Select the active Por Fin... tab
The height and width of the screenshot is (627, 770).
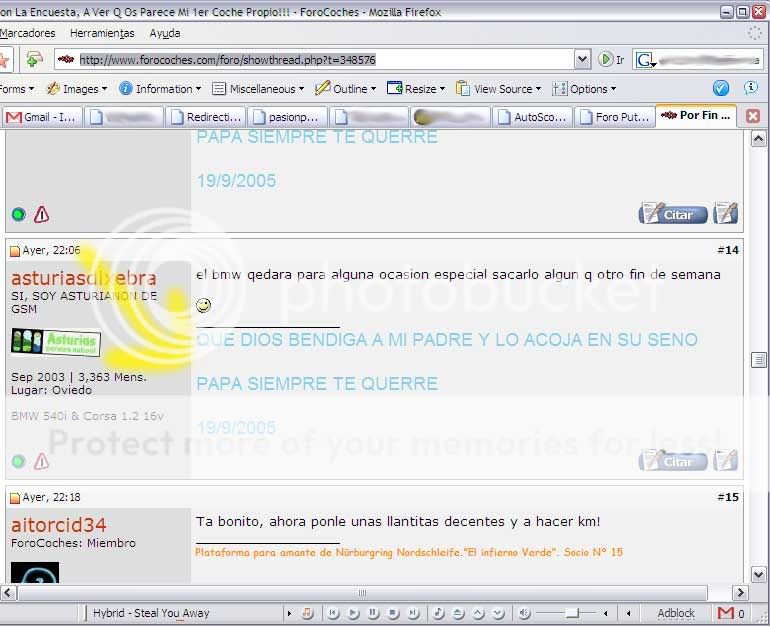[696, 116]
